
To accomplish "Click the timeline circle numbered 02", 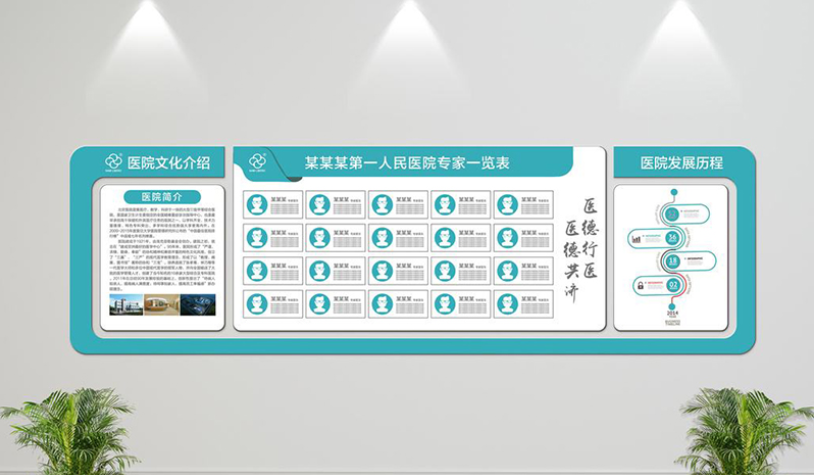I will tap(673, 286).
